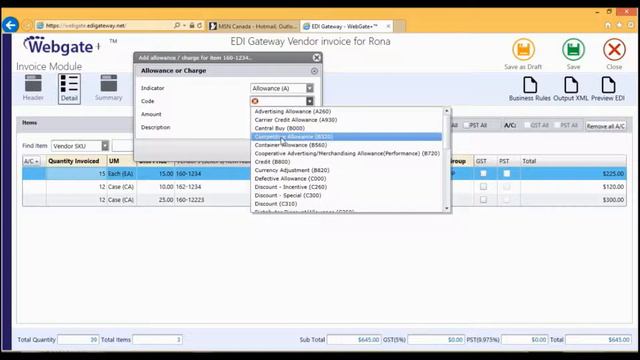Open the Summary section icon
Viewport: 640px width, 360px height.
pyautogui.click(x=109, y=87)
